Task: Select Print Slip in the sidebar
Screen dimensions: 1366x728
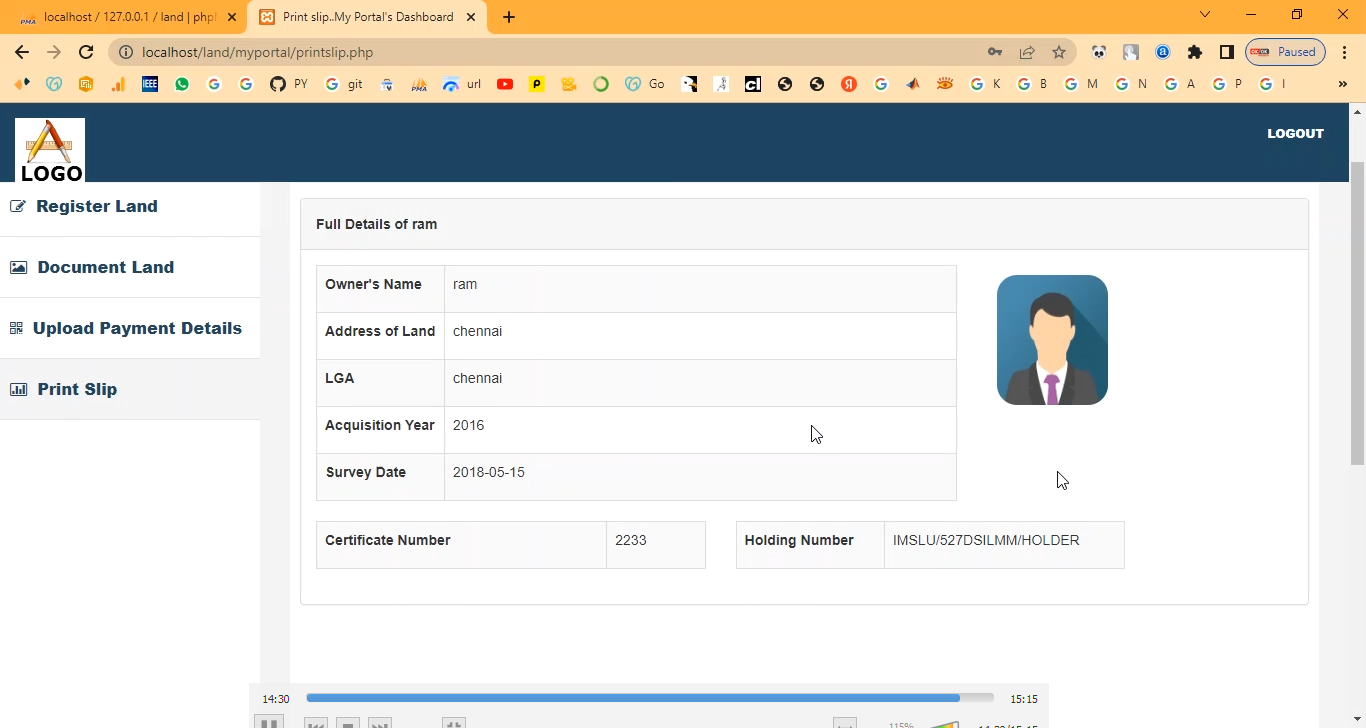Action: pyautogui.click(x=77, y=390)
